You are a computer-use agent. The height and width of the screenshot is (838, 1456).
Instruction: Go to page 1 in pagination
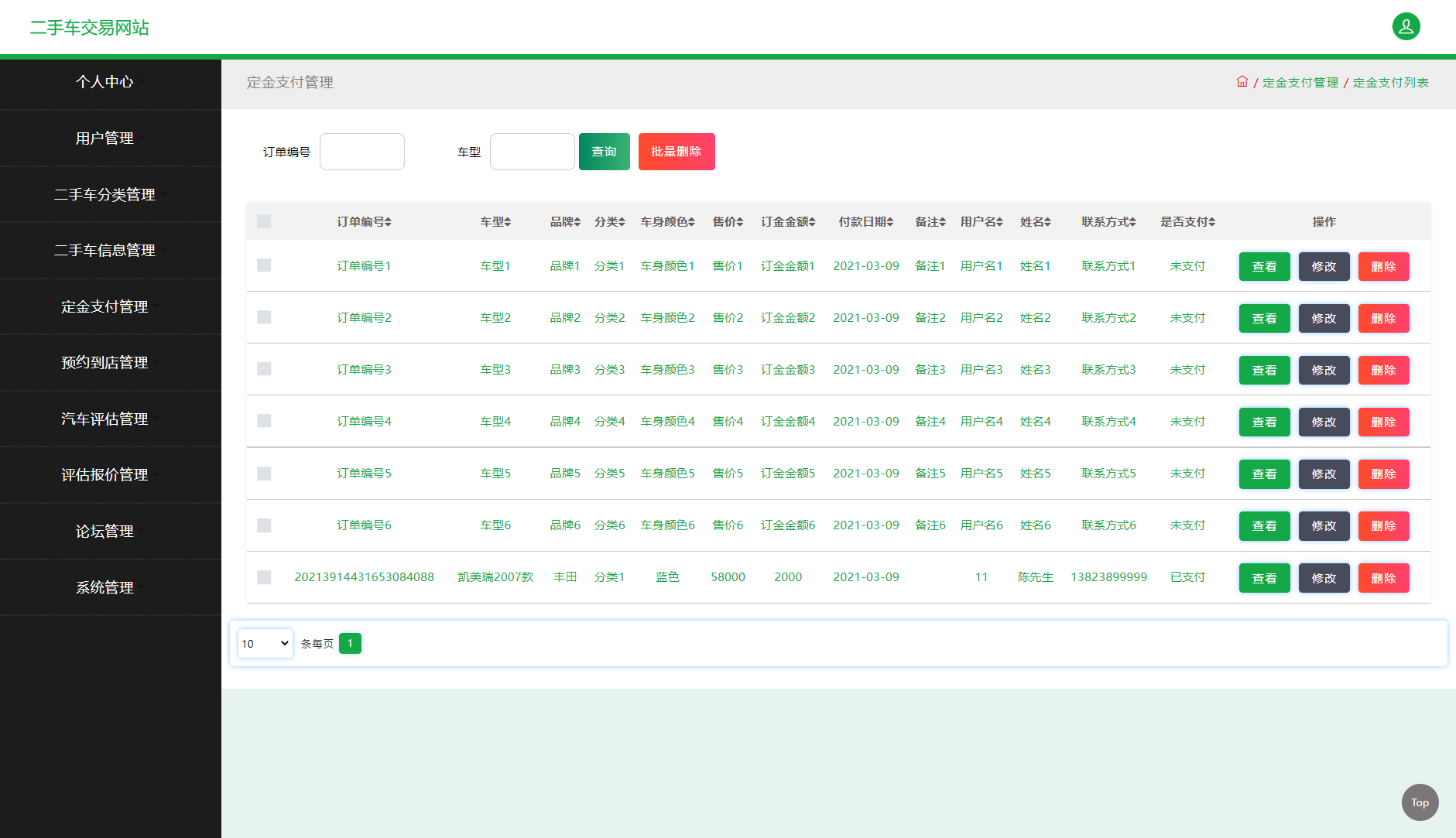point(350,643)
